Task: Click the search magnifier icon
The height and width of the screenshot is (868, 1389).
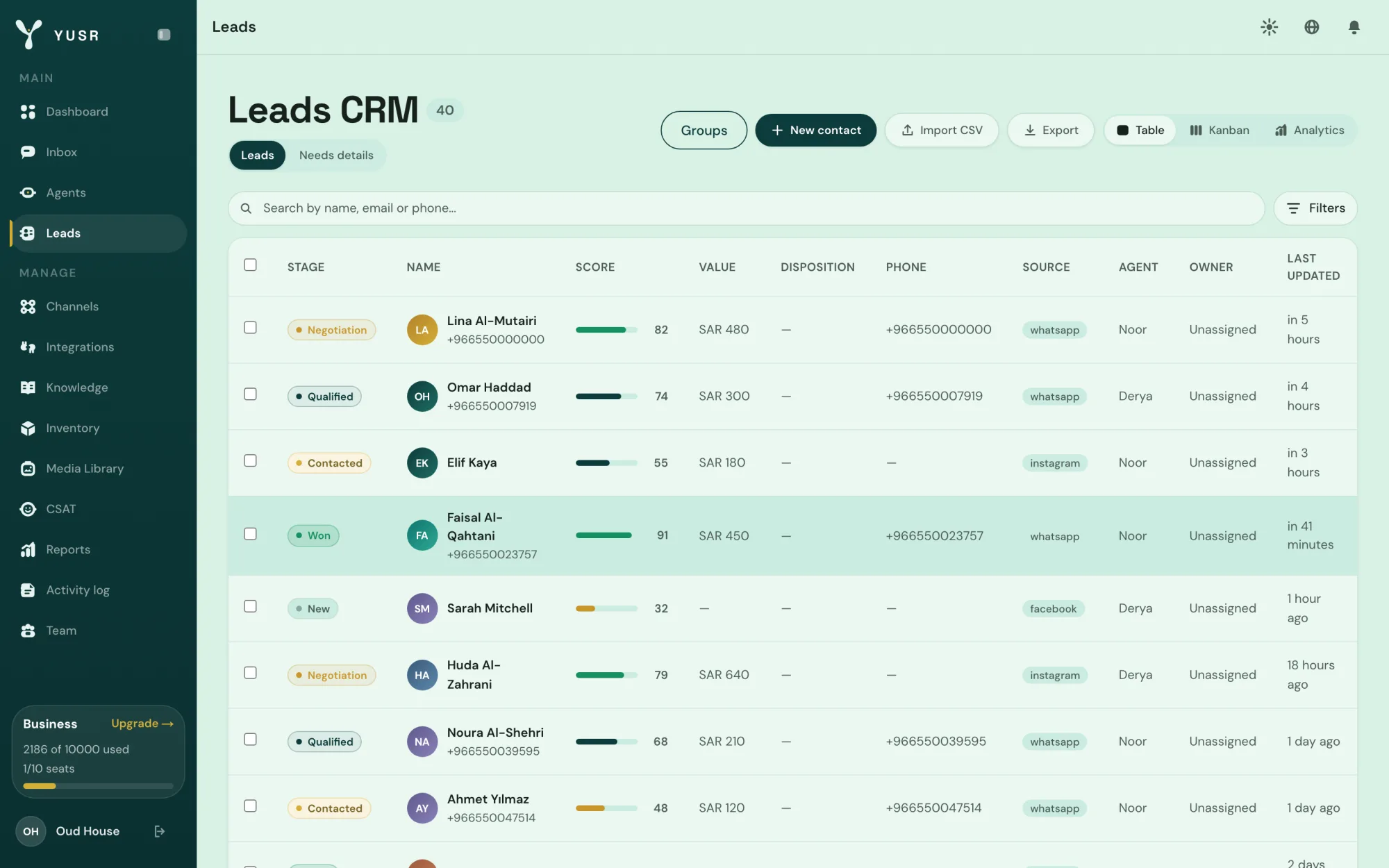Action: tap(246, 208)
